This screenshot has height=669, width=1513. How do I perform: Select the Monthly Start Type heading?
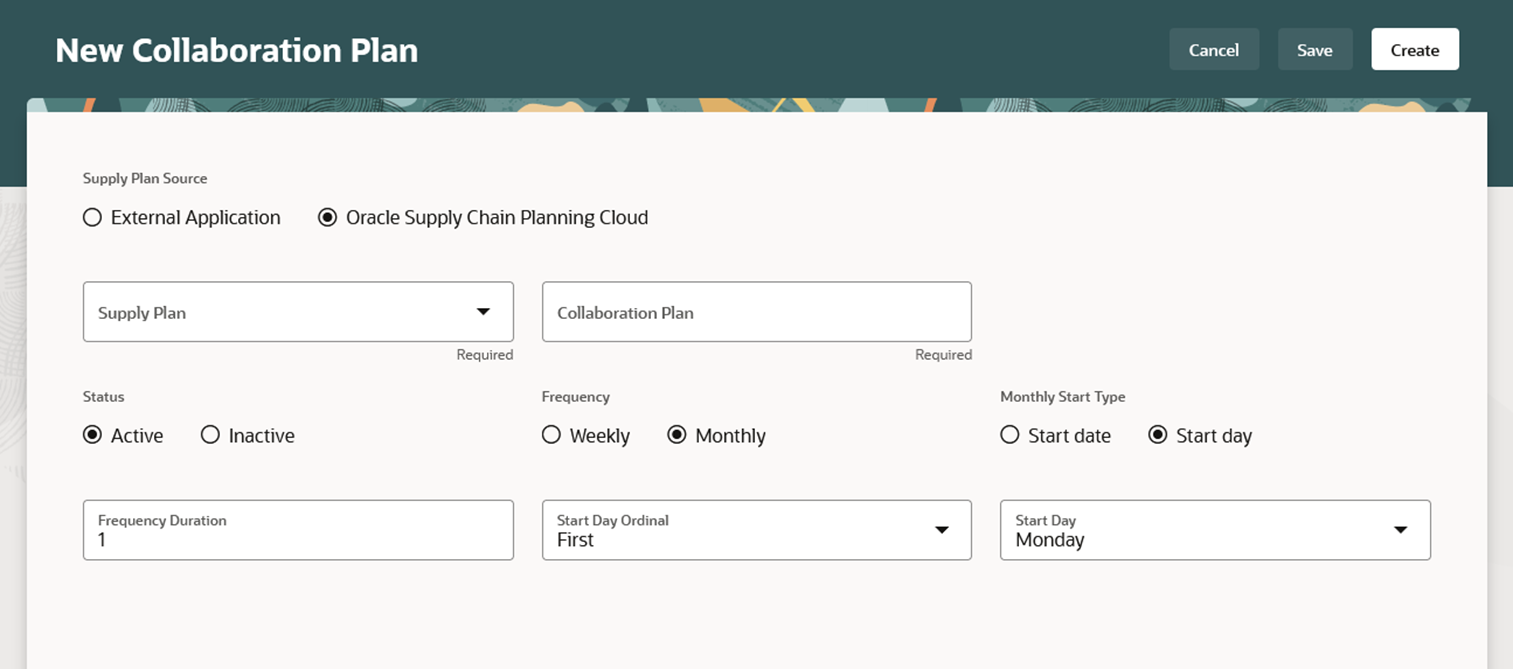tap(1062, 396)
